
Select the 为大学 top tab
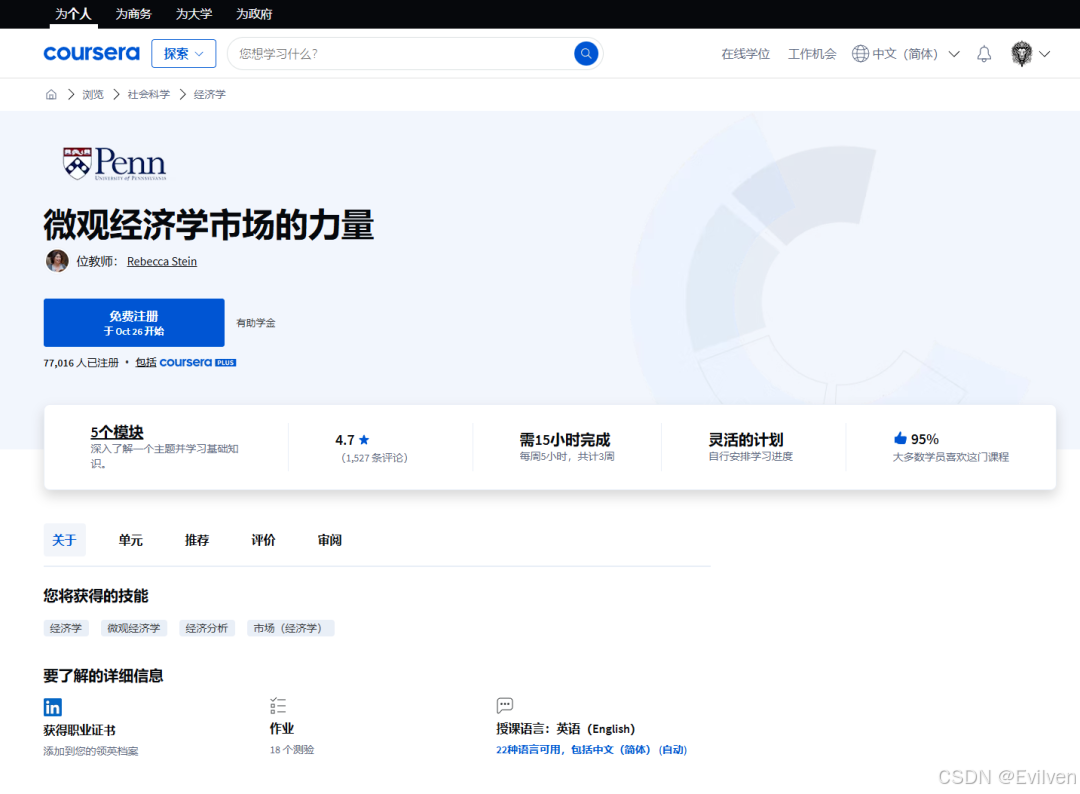tap(194, 14)
